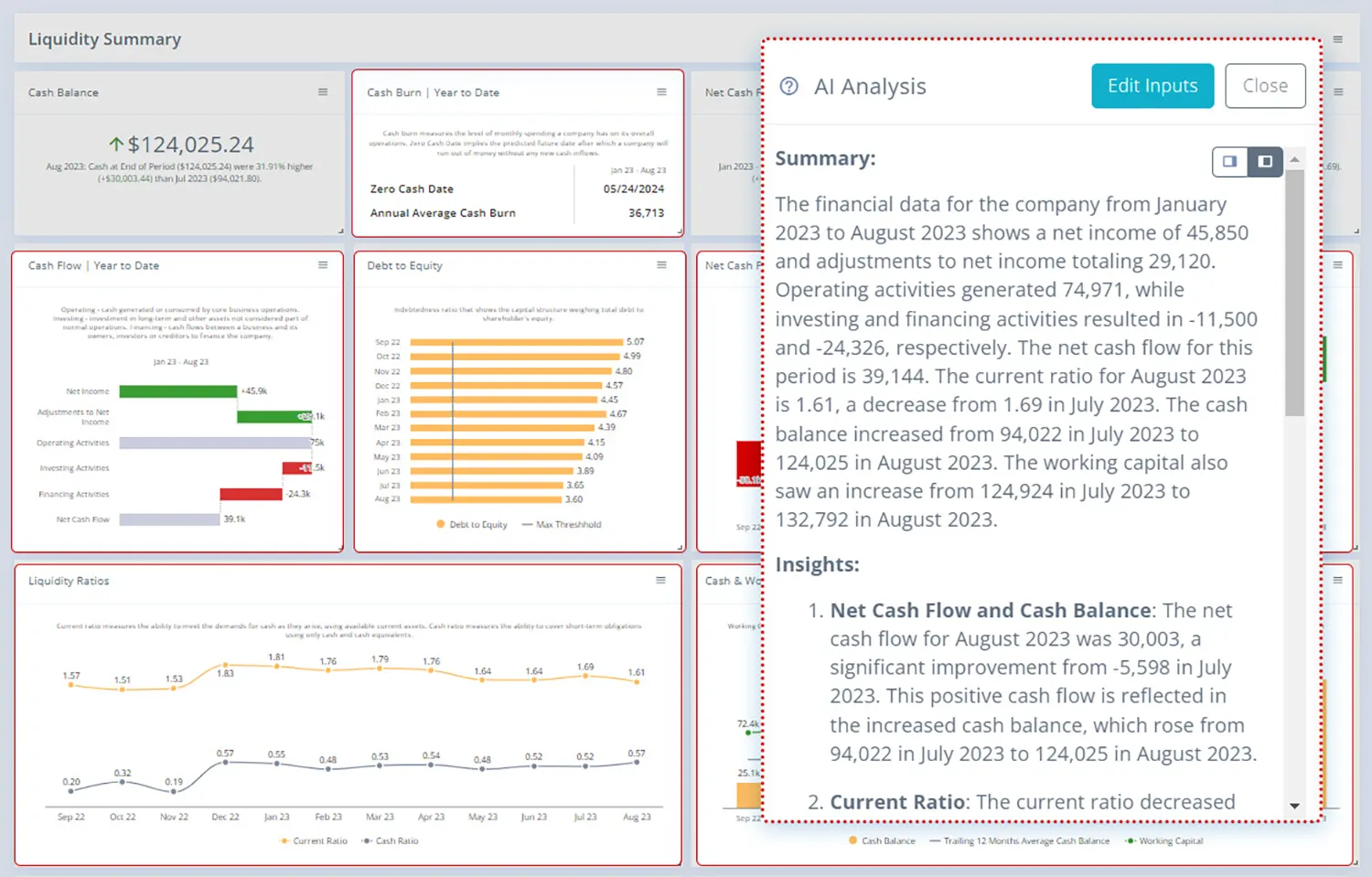This screenshot has width=1372, height=877.
Task: Open the Cash Balance widget menu
Action: [323, 91]
